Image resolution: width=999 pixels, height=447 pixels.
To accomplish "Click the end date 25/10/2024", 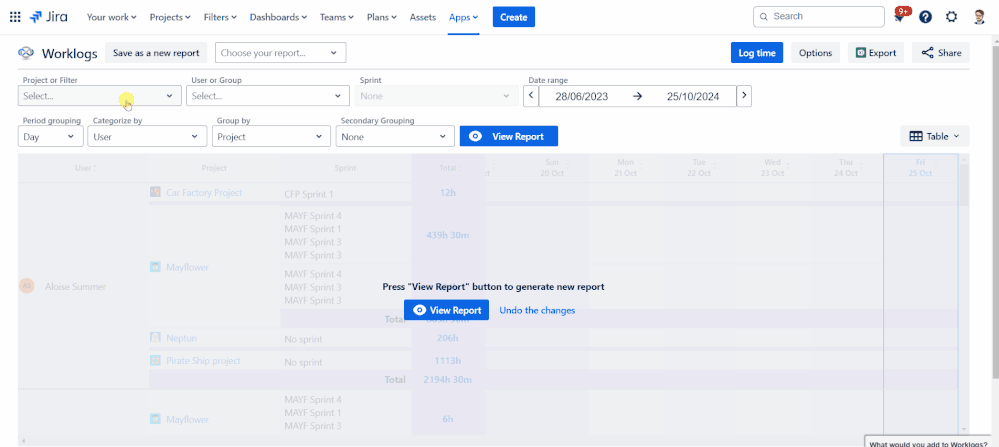I will [693, 96].
